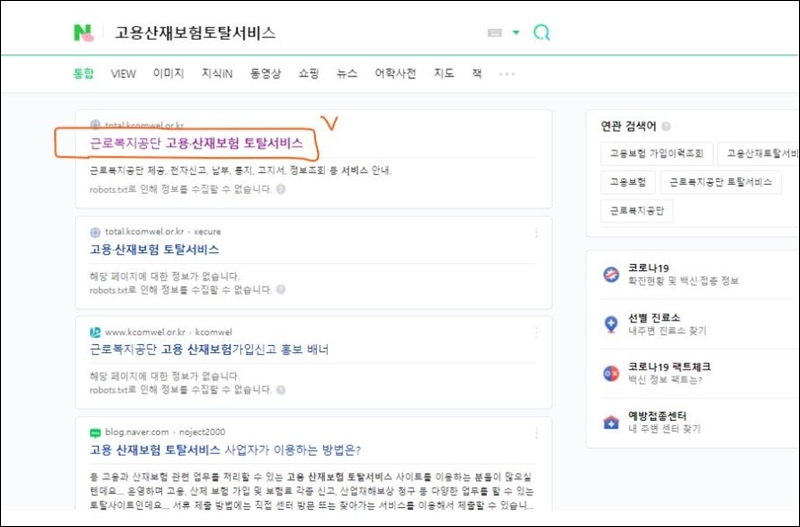The height and width of the screenshot is (527, 800).
Task: Open the Naver logo home icon
Action: 83,33
